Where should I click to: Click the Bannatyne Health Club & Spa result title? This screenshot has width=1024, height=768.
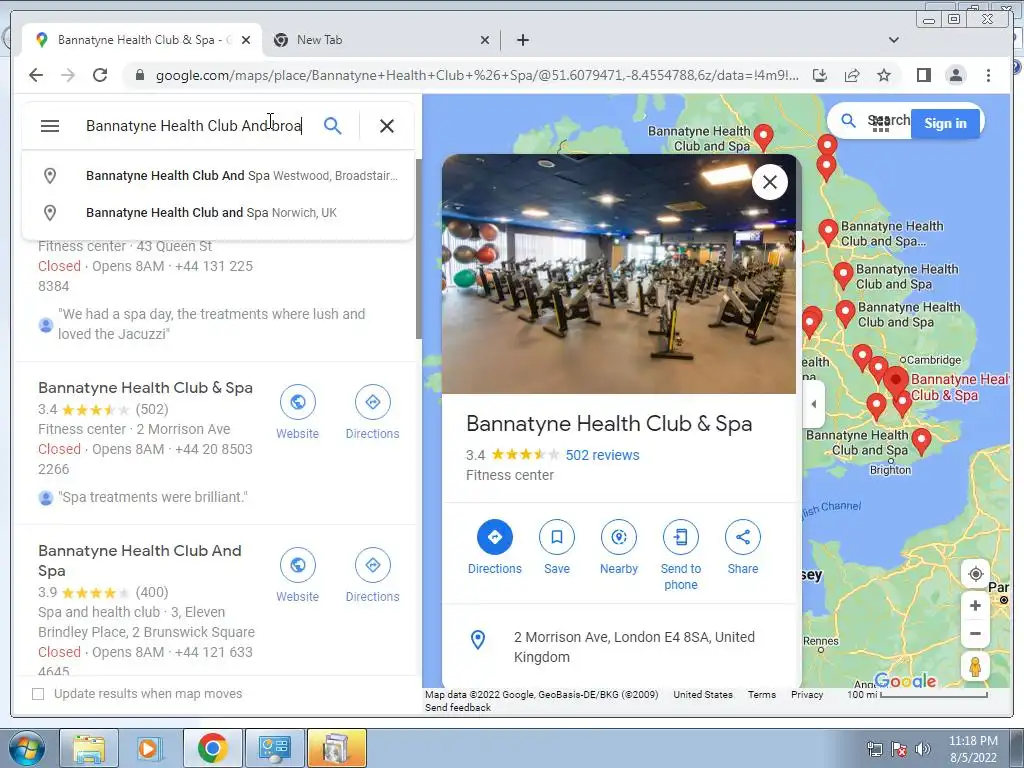(x=145, y=387)
